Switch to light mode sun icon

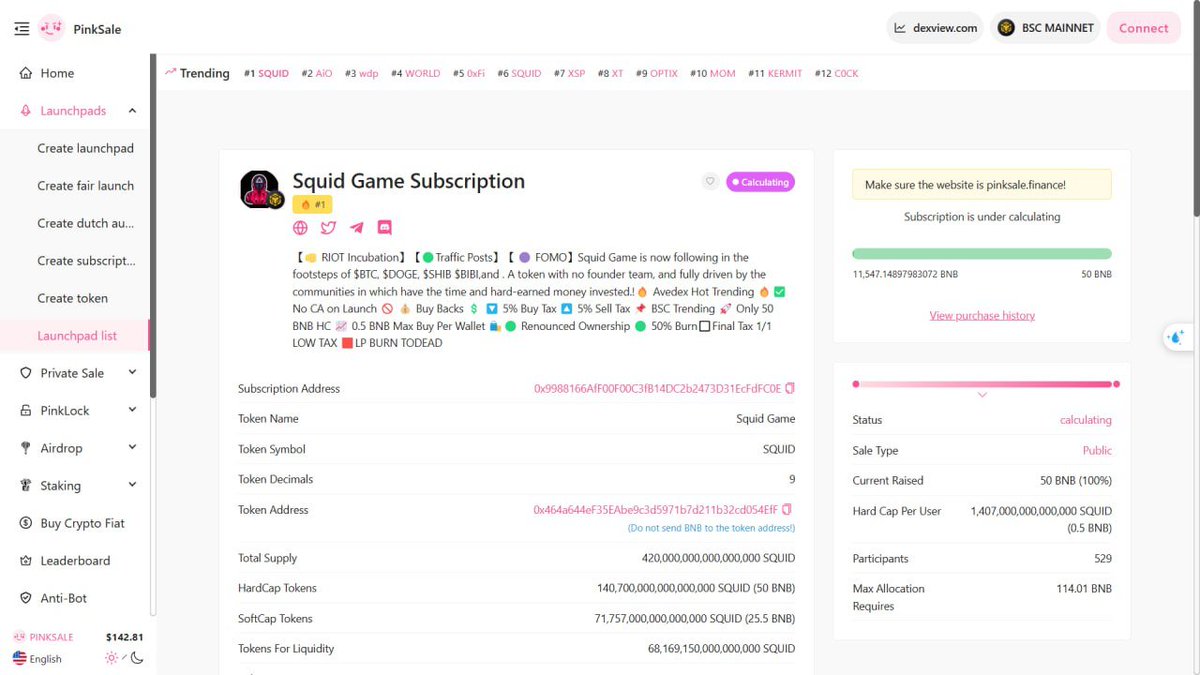point(111,658)
